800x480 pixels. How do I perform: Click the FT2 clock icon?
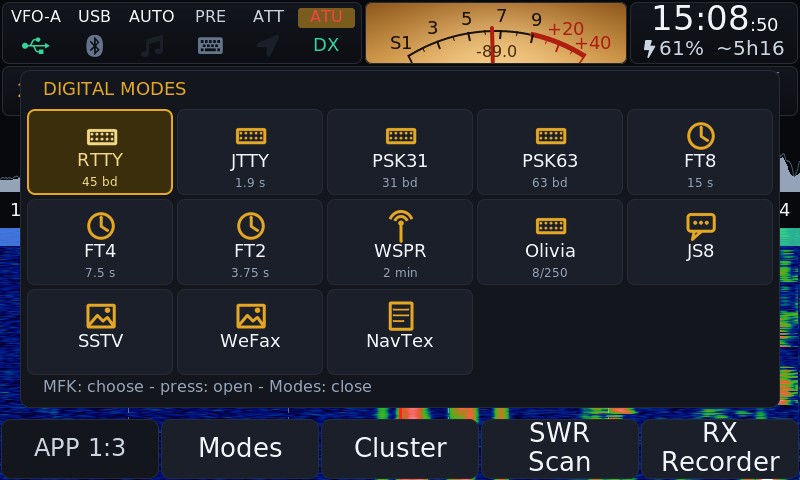(x=251, y=225)
